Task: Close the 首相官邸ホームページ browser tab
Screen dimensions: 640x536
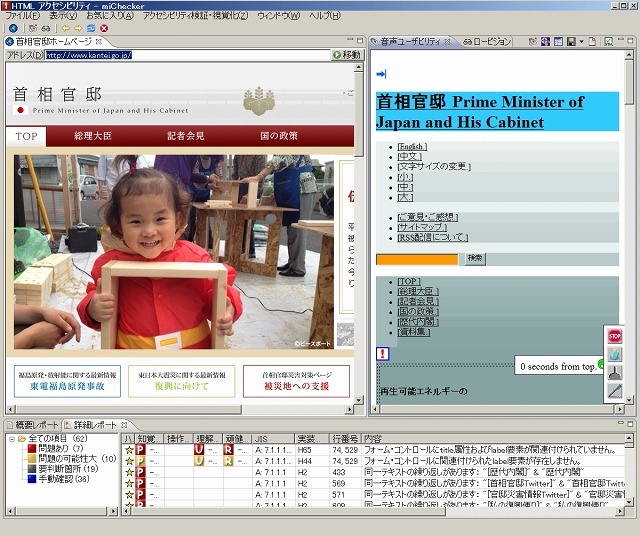Action: pyautogui.click(x=99, y=42)
